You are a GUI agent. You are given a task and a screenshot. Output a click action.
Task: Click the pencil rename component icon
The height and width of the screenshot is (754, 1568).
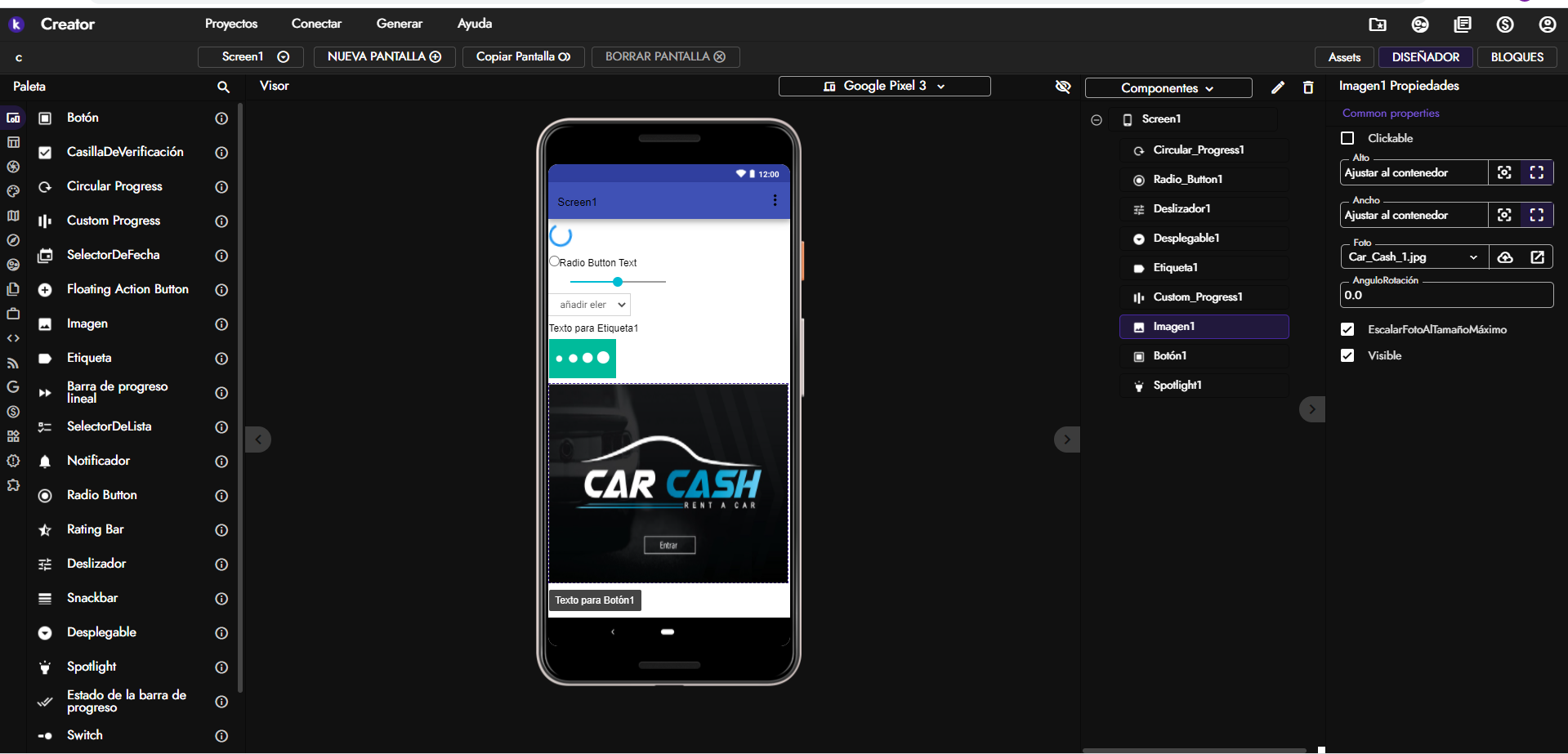tap(1278, 87)
